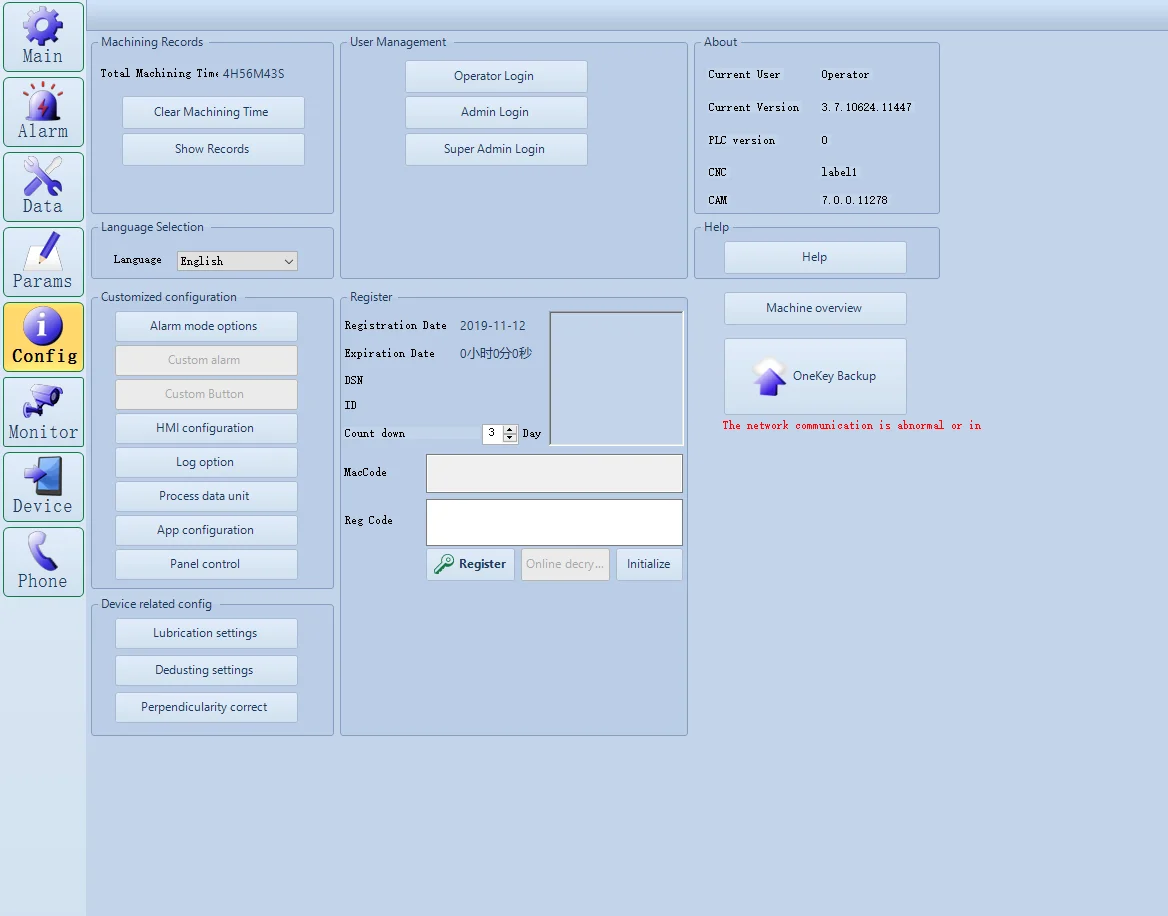Screen dimensions: 1168x916
Task: Click the Register key icon
Action: tap(442, 564)
